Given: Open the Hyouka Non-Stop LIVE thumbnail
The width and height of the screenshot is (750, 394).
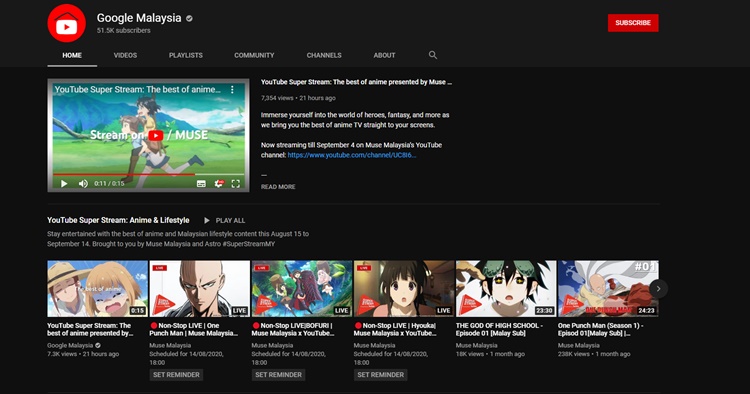Looking at the screenshot, I should (x=404, y=288).
